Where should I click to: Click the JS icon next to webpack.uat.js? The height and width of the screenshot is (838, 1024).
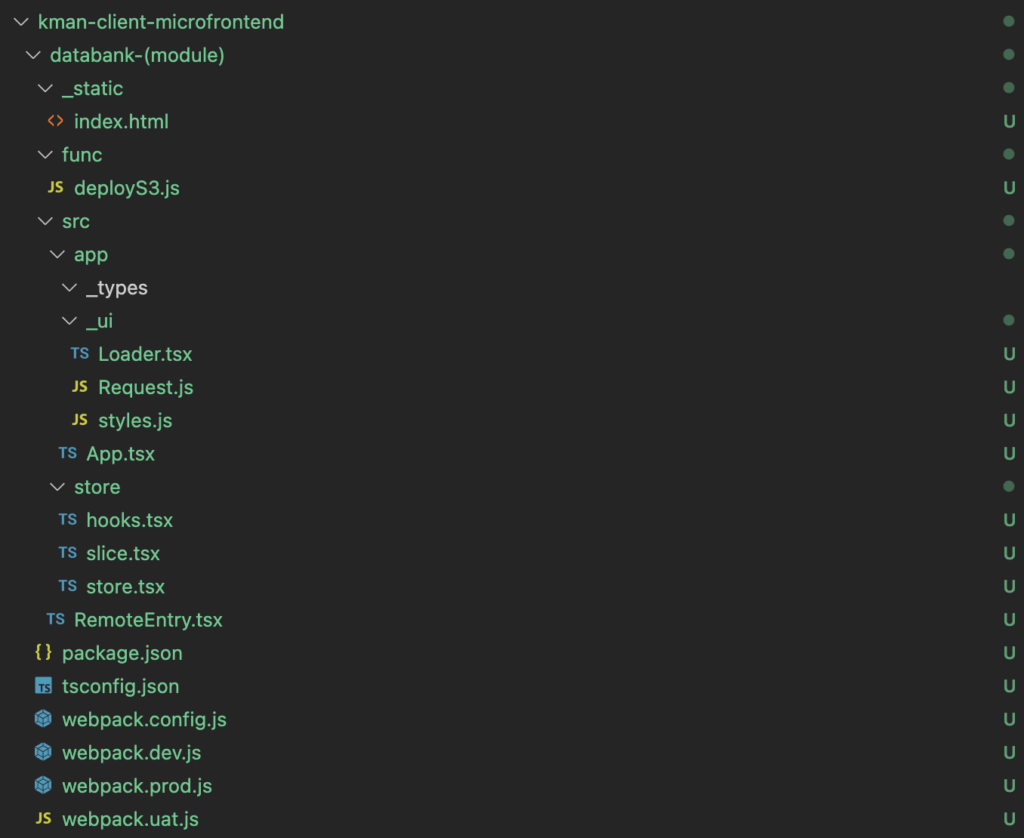tap(43, 819)
